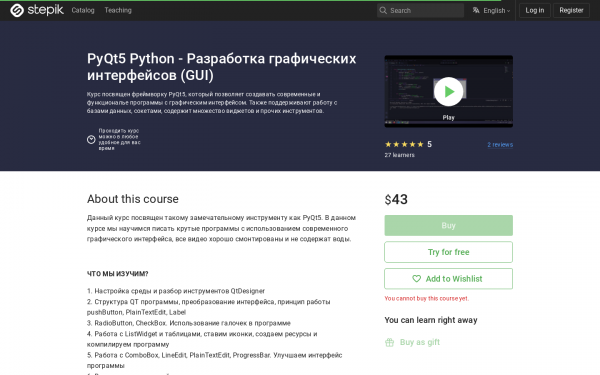
Task: Click the five-star rating
Action: (404, 144)
